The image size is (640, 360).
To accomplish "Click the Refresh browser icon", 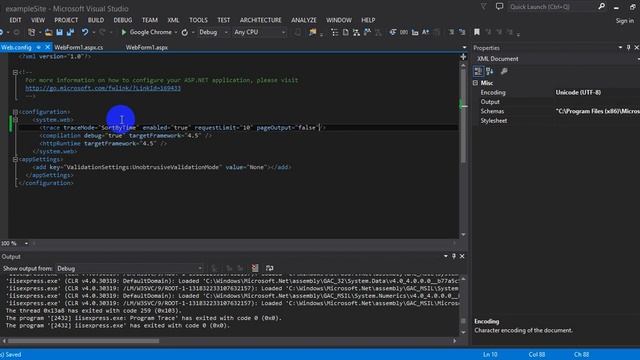I will pyautogui.click(x=184, y=32).
